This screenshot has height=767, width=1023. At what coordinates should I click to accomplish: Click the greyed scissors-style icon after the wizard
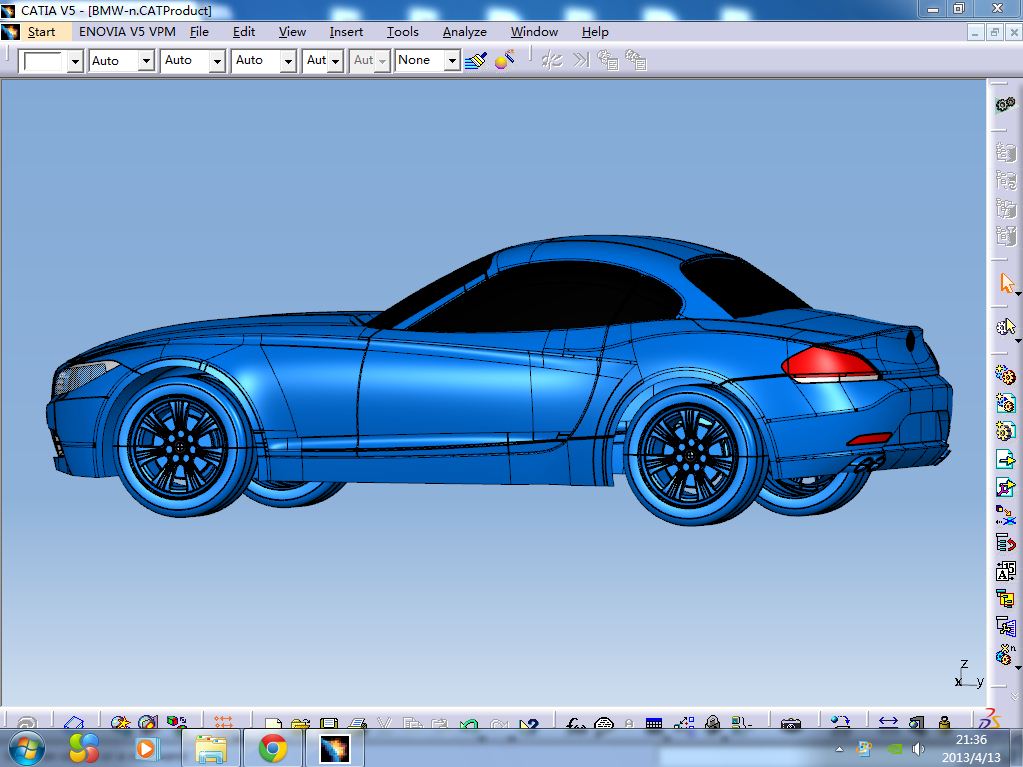tap(552, 61)
